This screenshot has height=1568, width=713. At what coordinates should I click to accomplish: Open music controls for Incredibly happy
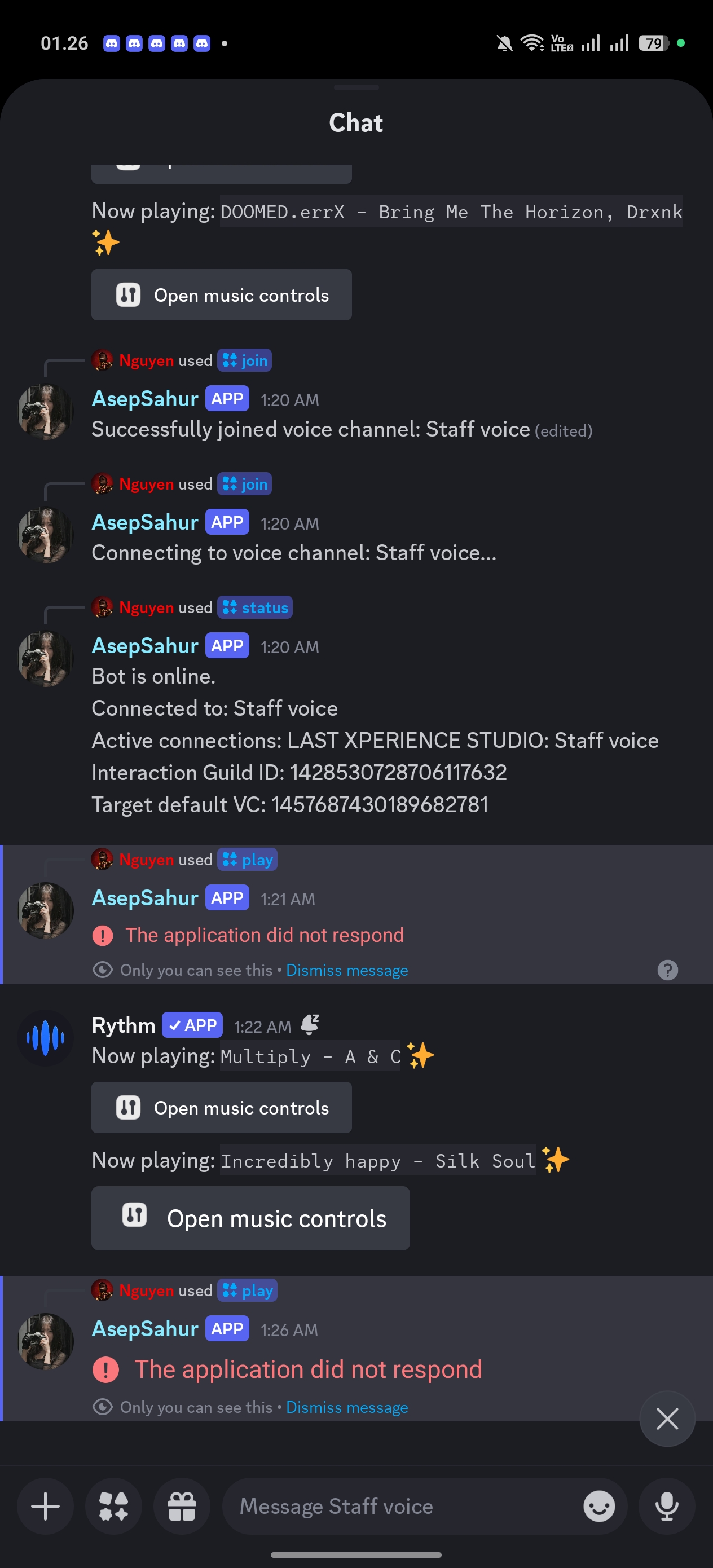pos(250,1219)
